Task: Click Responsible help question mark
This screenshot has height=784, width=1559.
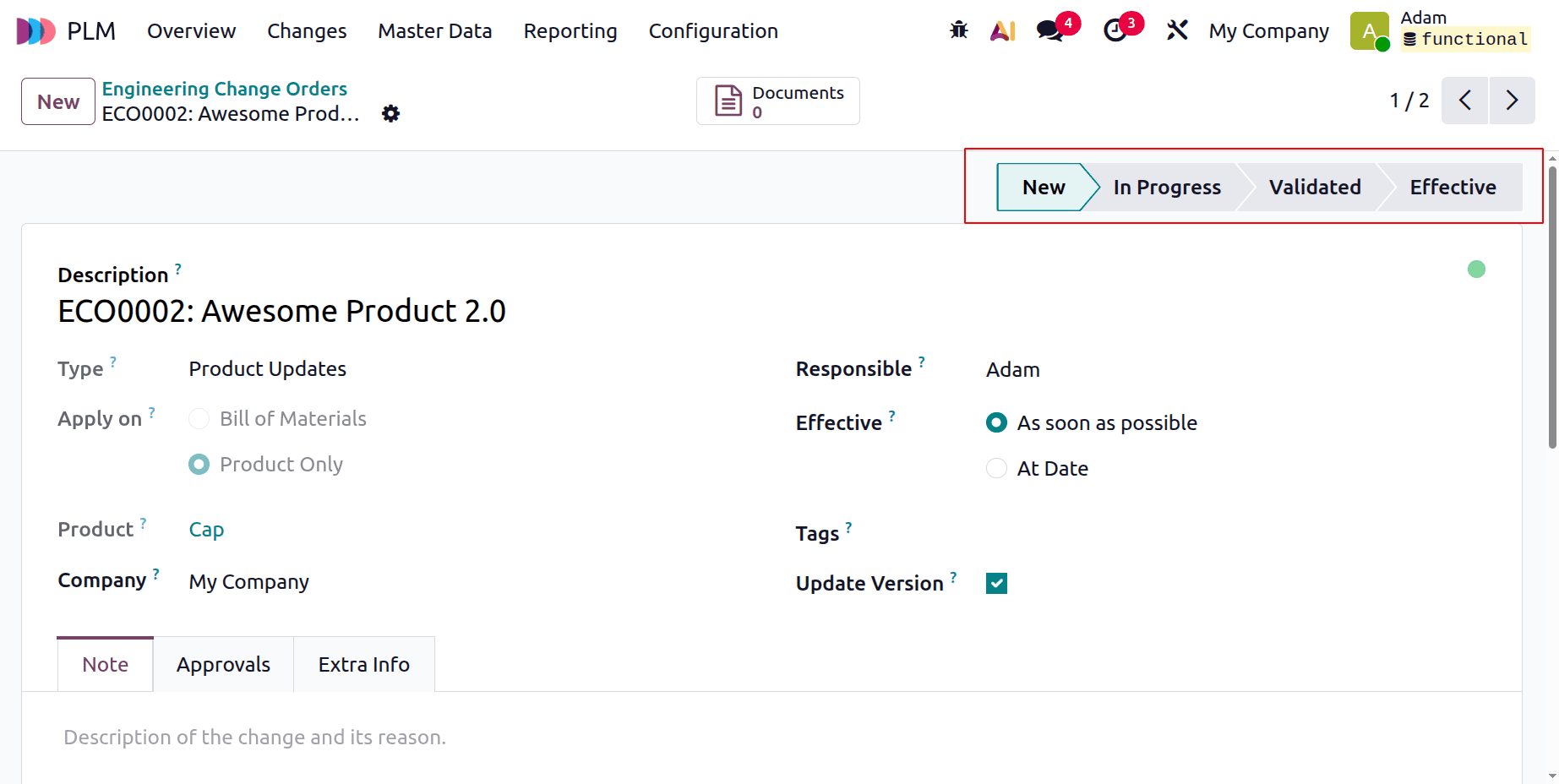Action: [922, 362]
